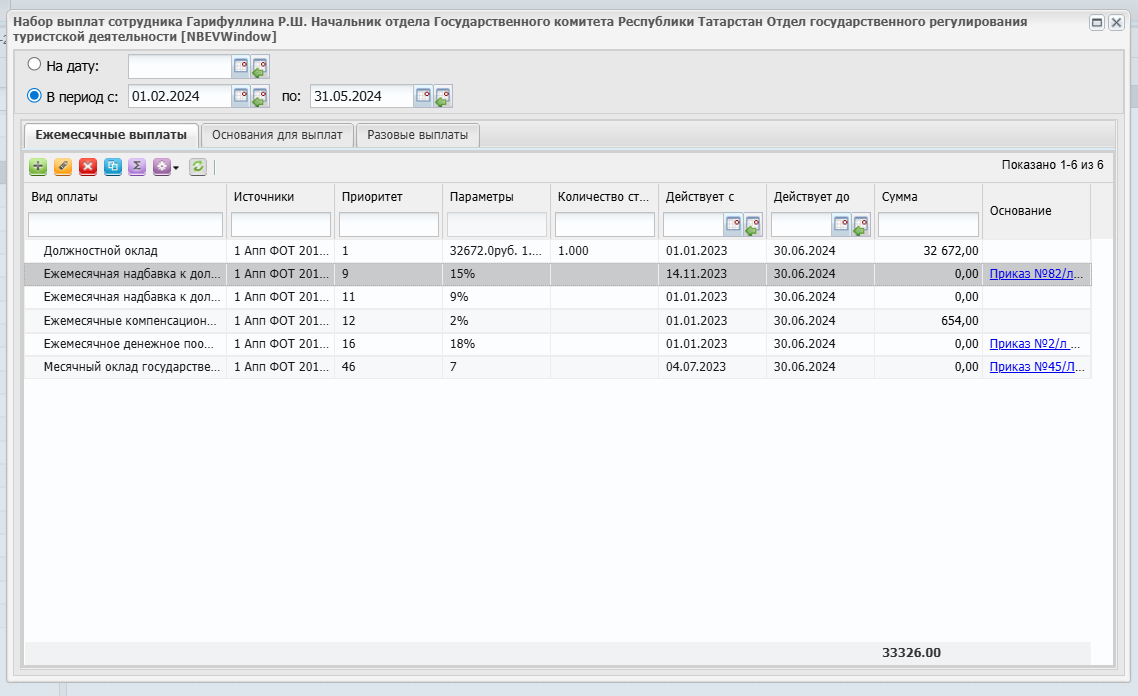Select the Ежемесячные компенсацион... row
The image size is (1138, 696).
pos(557,320)
